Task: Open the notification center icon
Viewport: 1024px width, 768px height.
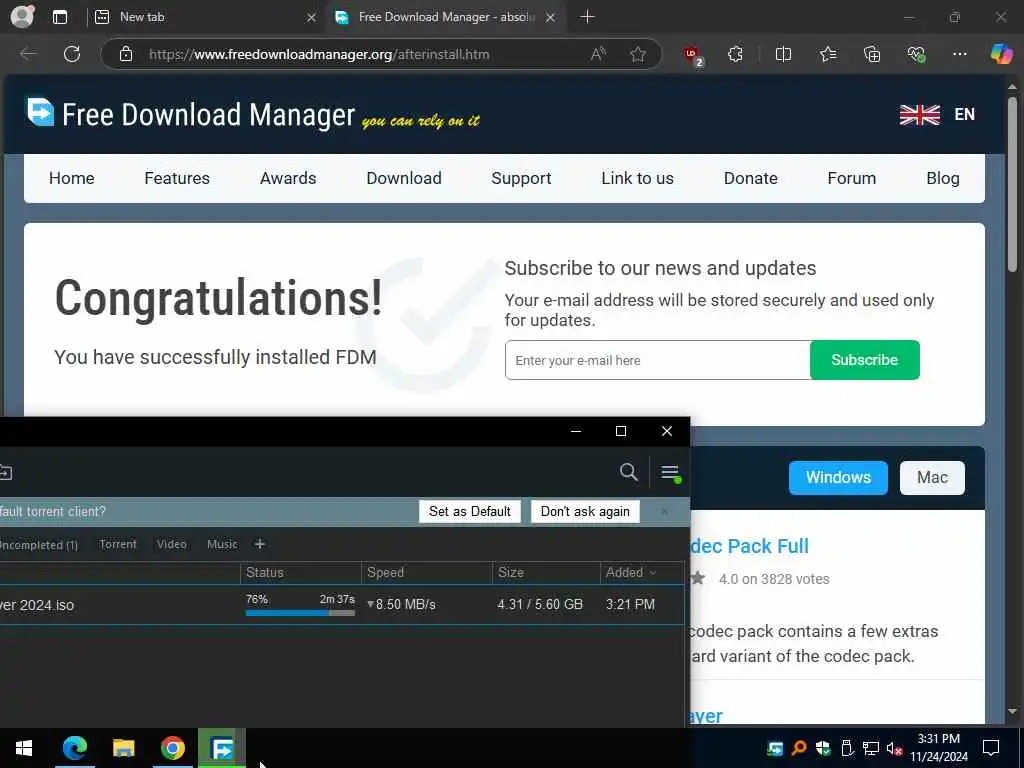Action: coord(991,748)
